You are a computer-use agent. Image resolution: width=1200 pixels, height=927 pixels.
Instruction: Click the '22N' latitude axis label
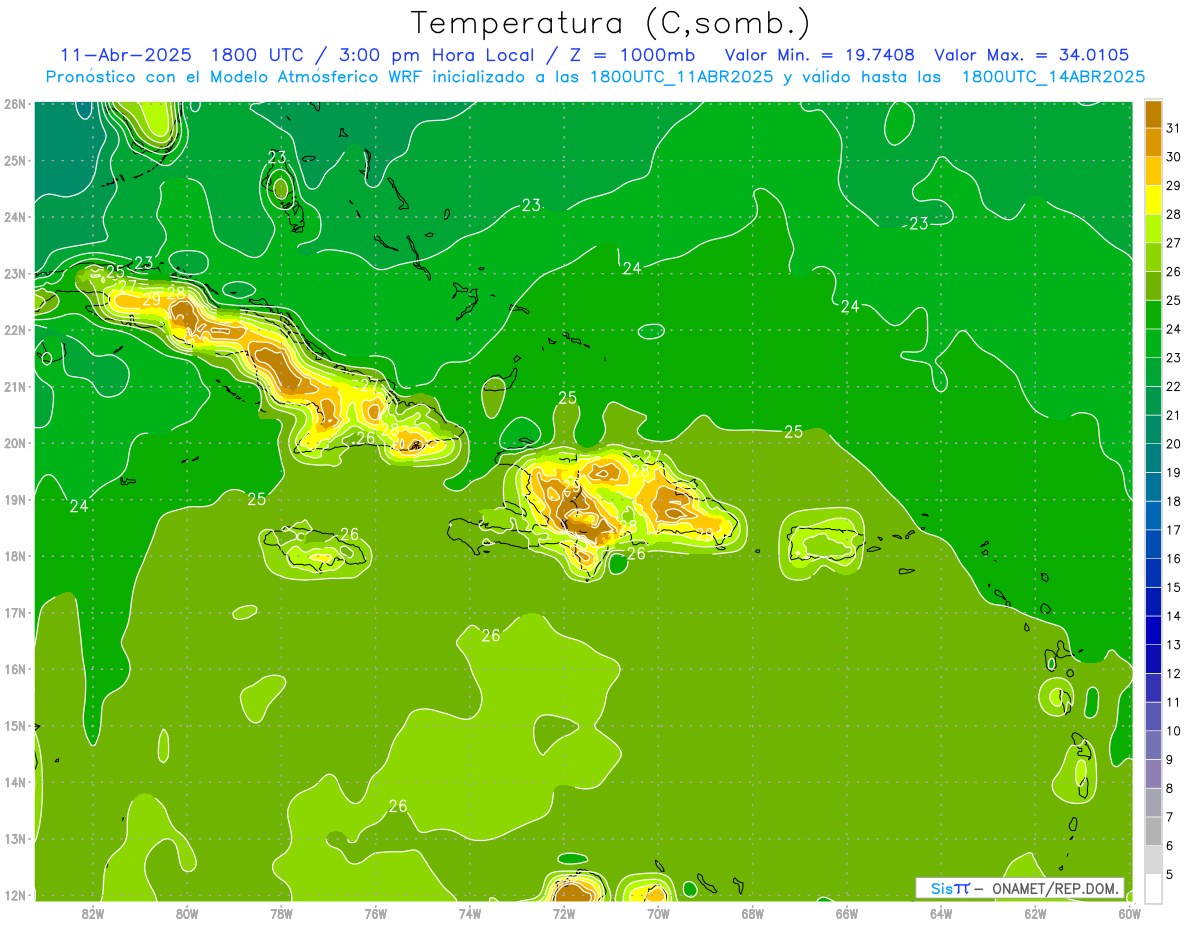coord(14,330)
